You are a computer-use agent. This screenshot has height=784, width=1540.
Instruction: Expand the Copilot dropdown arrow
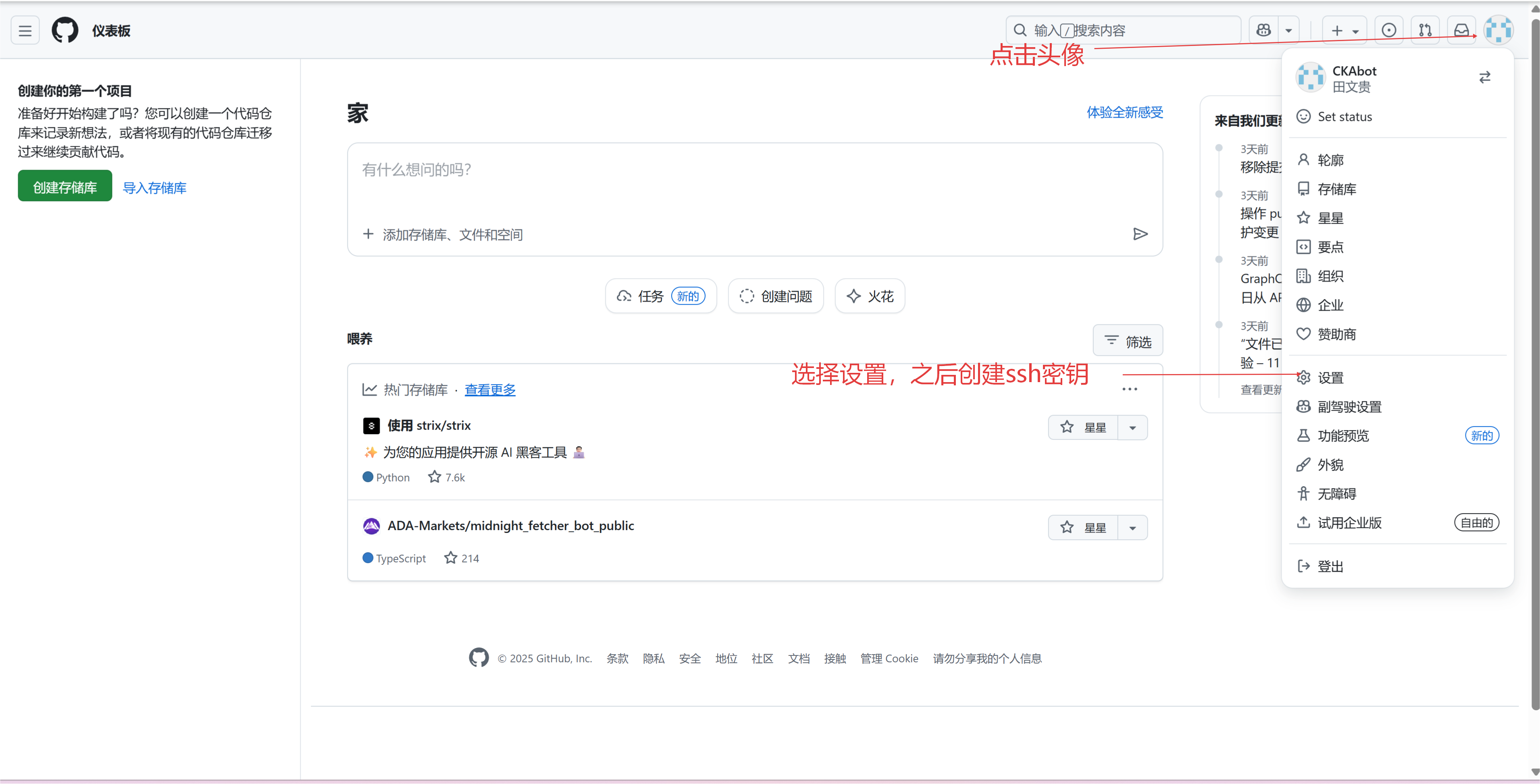click(1288, 31)
